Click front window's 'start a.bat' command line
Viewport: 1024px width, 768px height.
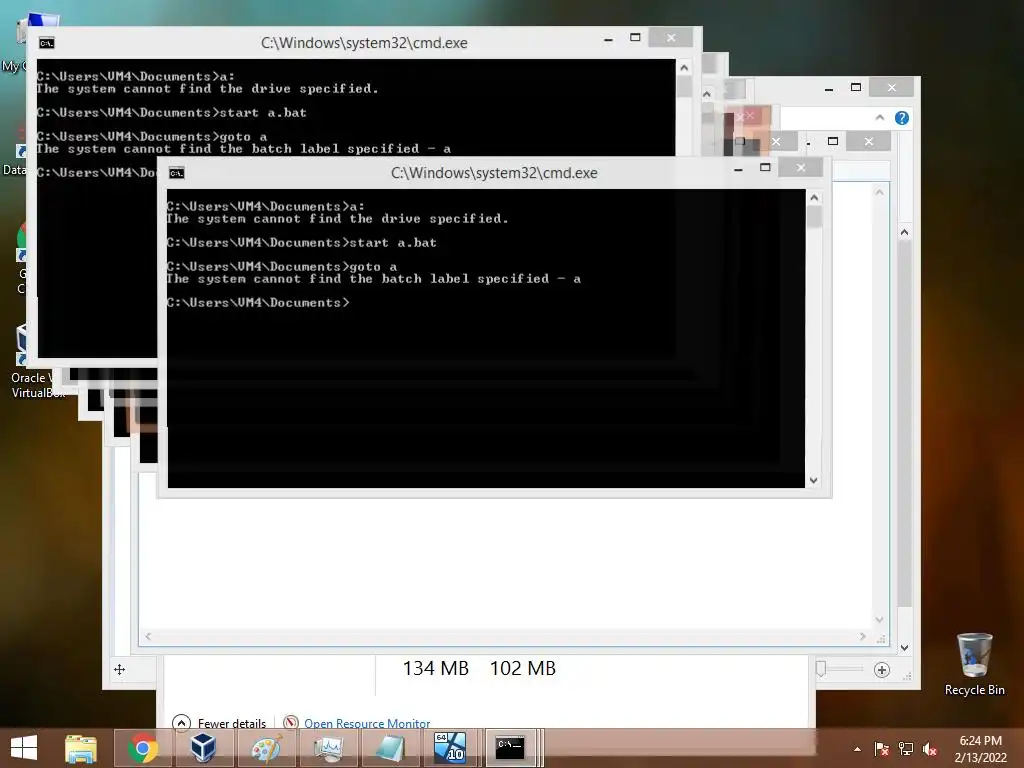pos(302,243)
